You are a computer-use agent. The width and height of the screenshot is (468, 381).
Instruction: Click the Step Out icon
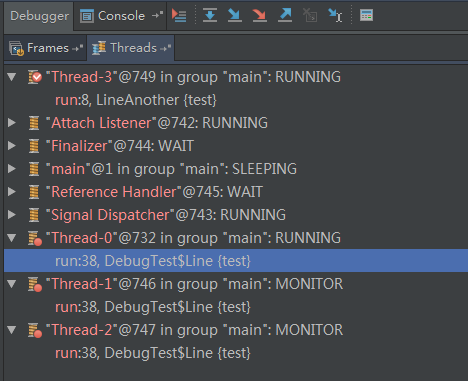pyautogui.click(x=285, y=15)
